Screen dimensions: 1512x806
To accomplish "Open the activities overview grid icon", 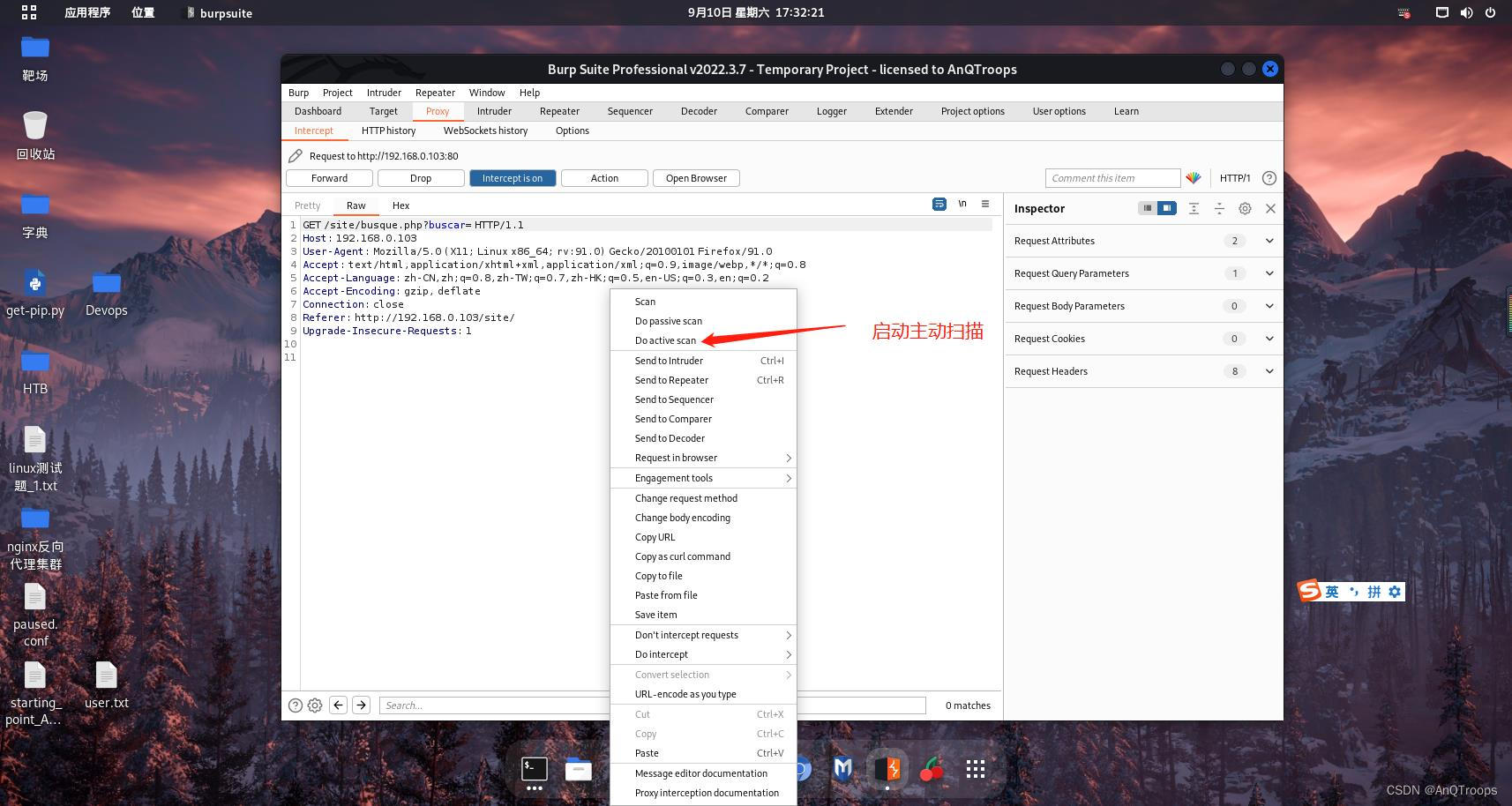I will (29, 12).
